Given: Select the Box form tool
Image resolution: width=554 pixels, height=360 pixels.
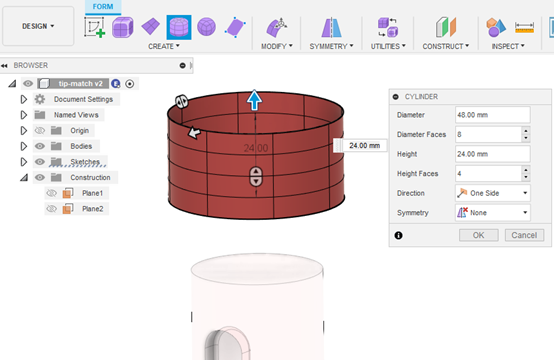Looking at the screenshot, I should (x=123, y=27).
